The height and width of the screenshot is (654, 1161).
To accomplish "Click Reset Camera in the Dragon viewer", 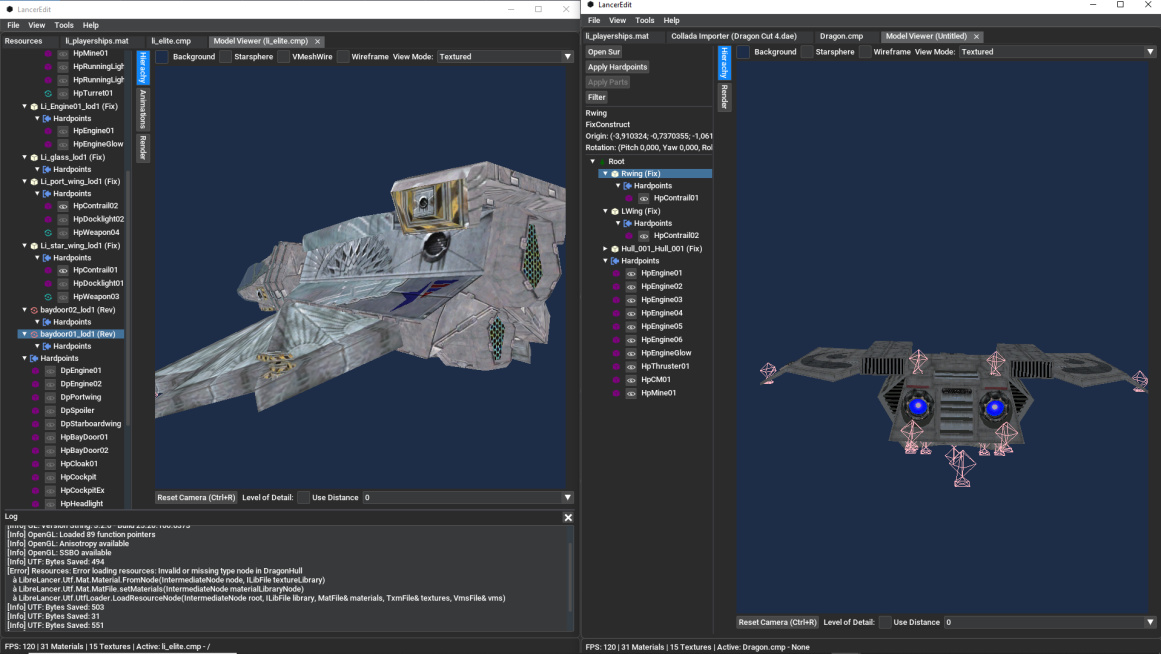I will (777, 622).
